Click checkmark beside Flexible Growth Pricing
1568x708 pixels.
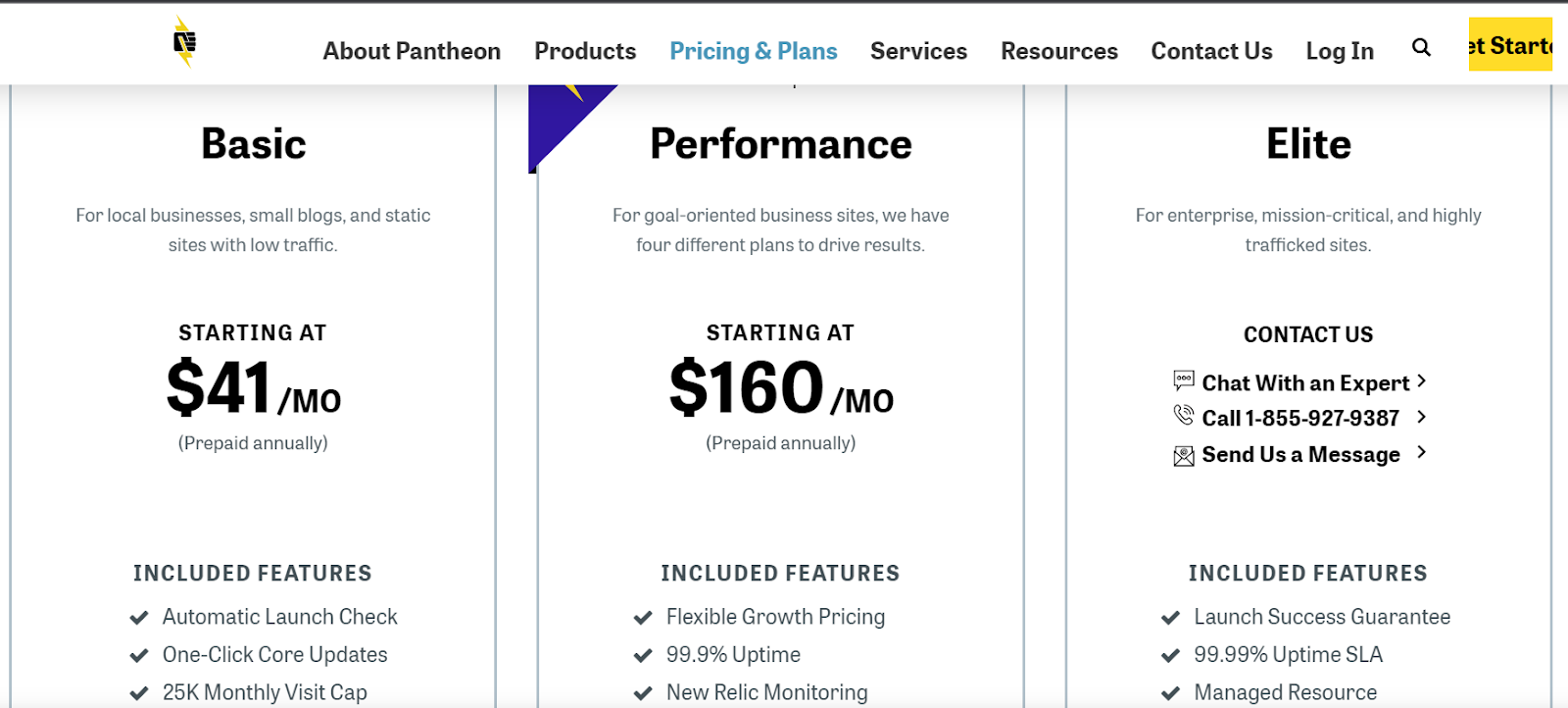pyautogui.click(x=643, y=618)
